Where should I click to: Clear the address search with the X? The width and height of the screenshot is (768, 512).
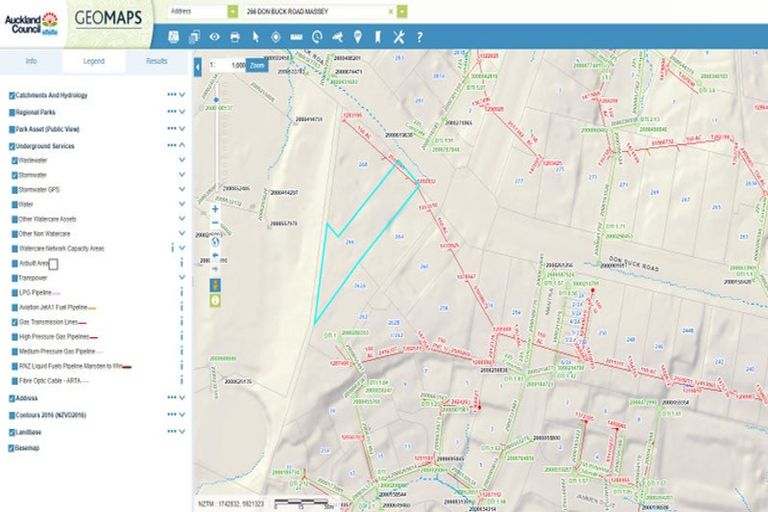pos(390,11)
